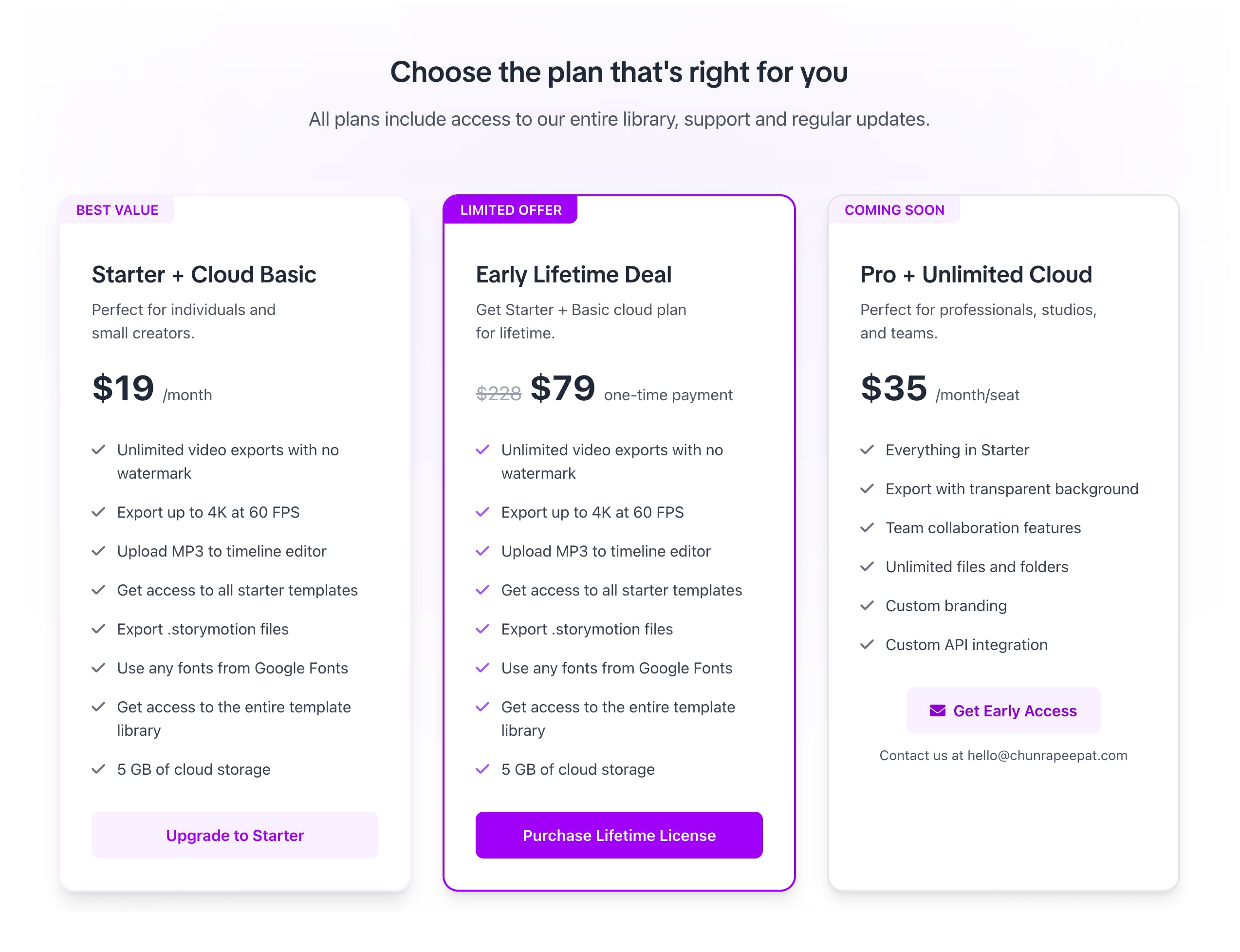Click the crossed-out $228 price
The width and height of the screenshot is (1240, 952).
click(498, 393)
